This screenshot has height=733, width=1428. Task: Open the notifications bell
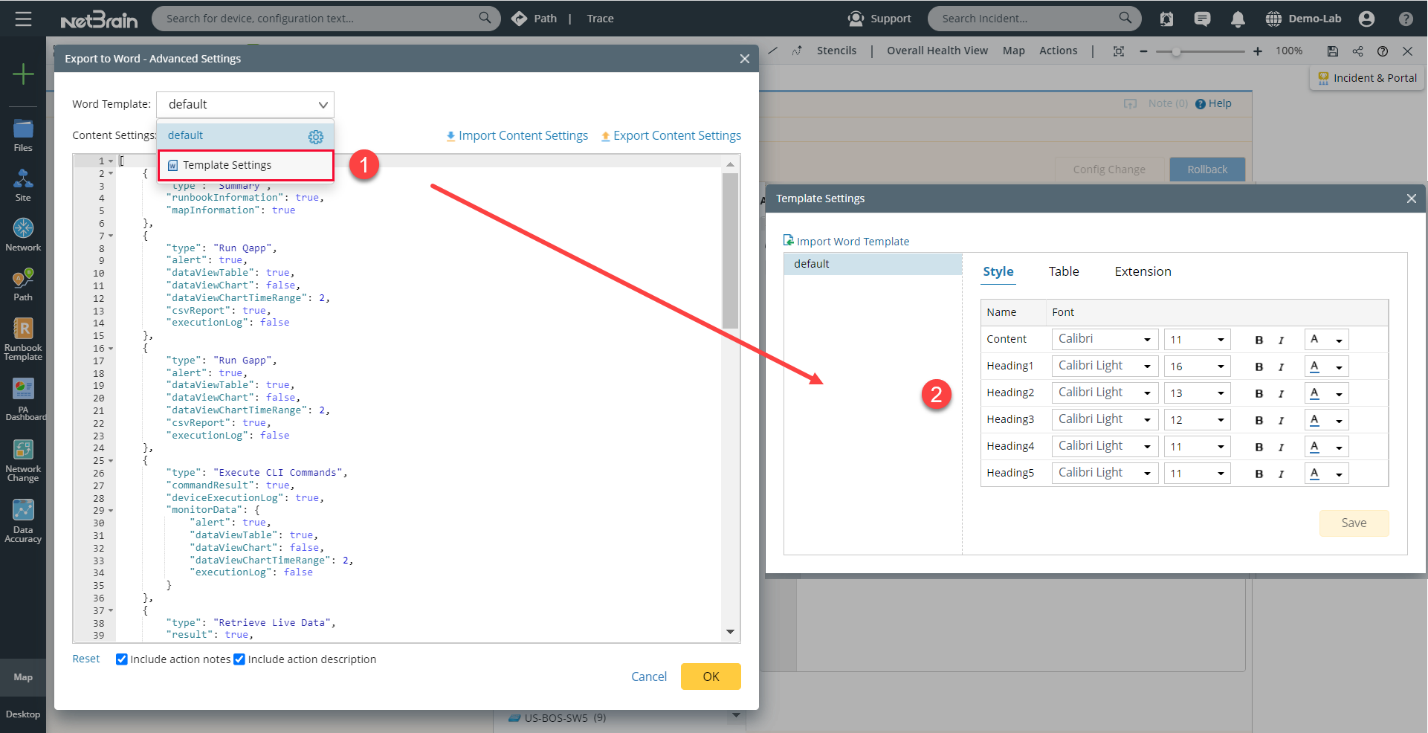(1238, 19)
